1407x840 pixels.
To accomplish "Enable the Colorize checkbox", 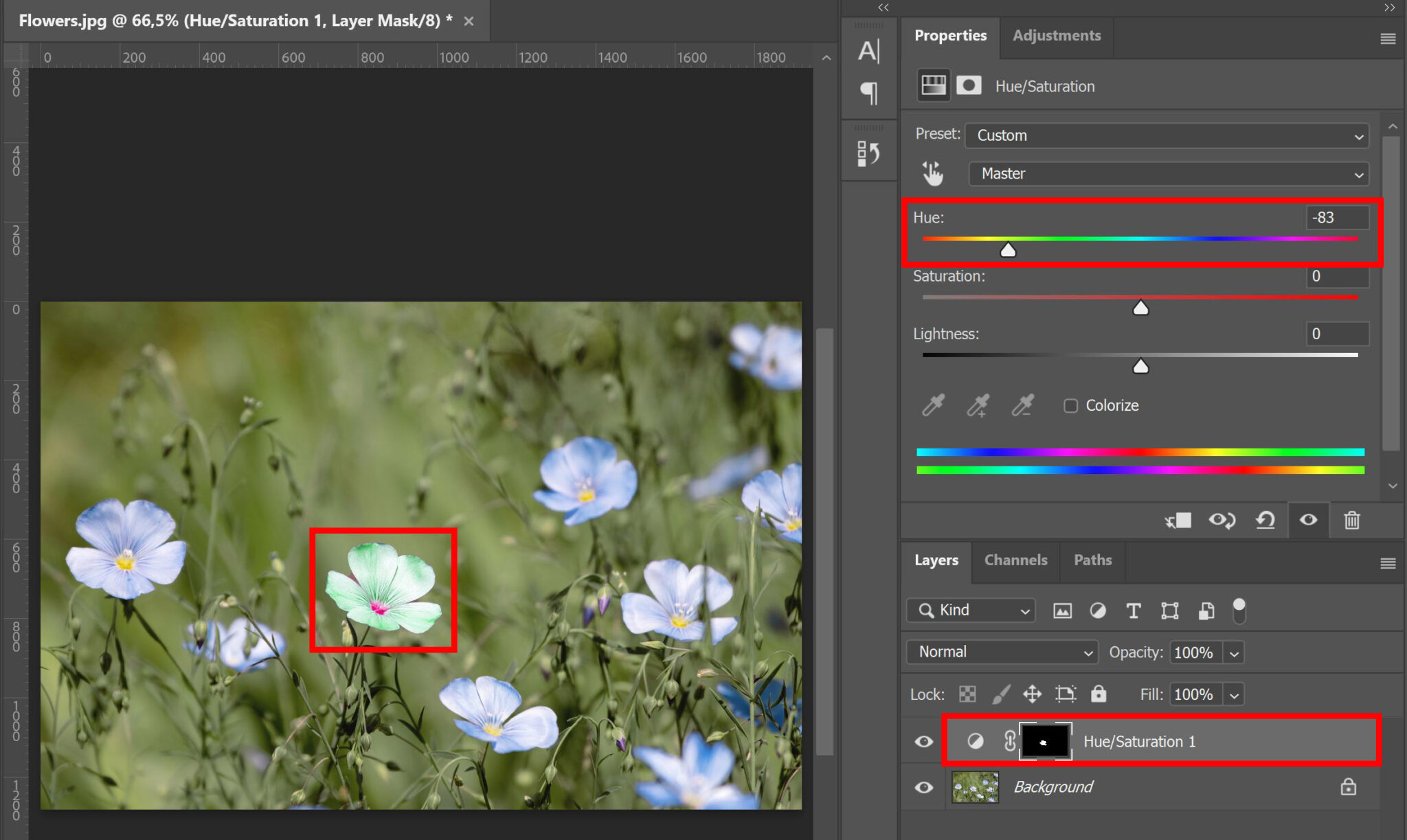I will click(1070, 405).
